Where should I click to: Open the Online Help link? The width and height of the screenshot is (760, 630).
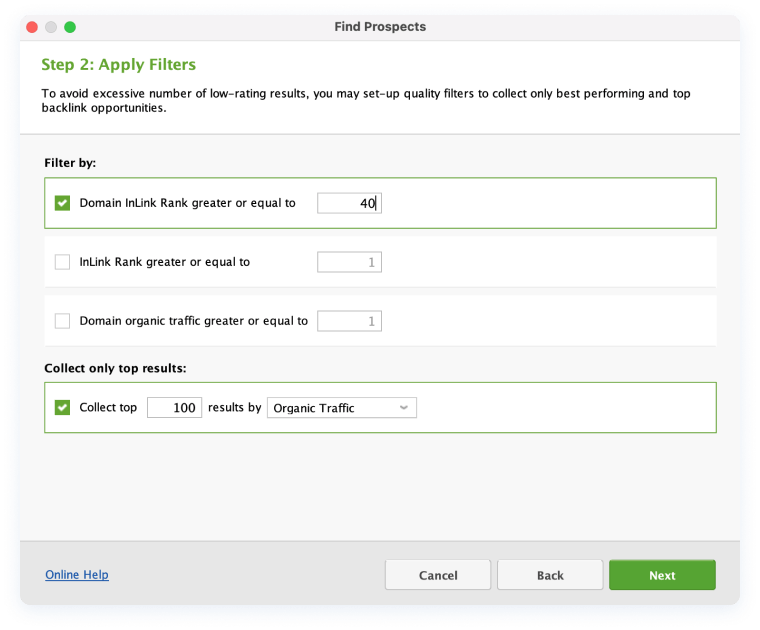(77, 575)
